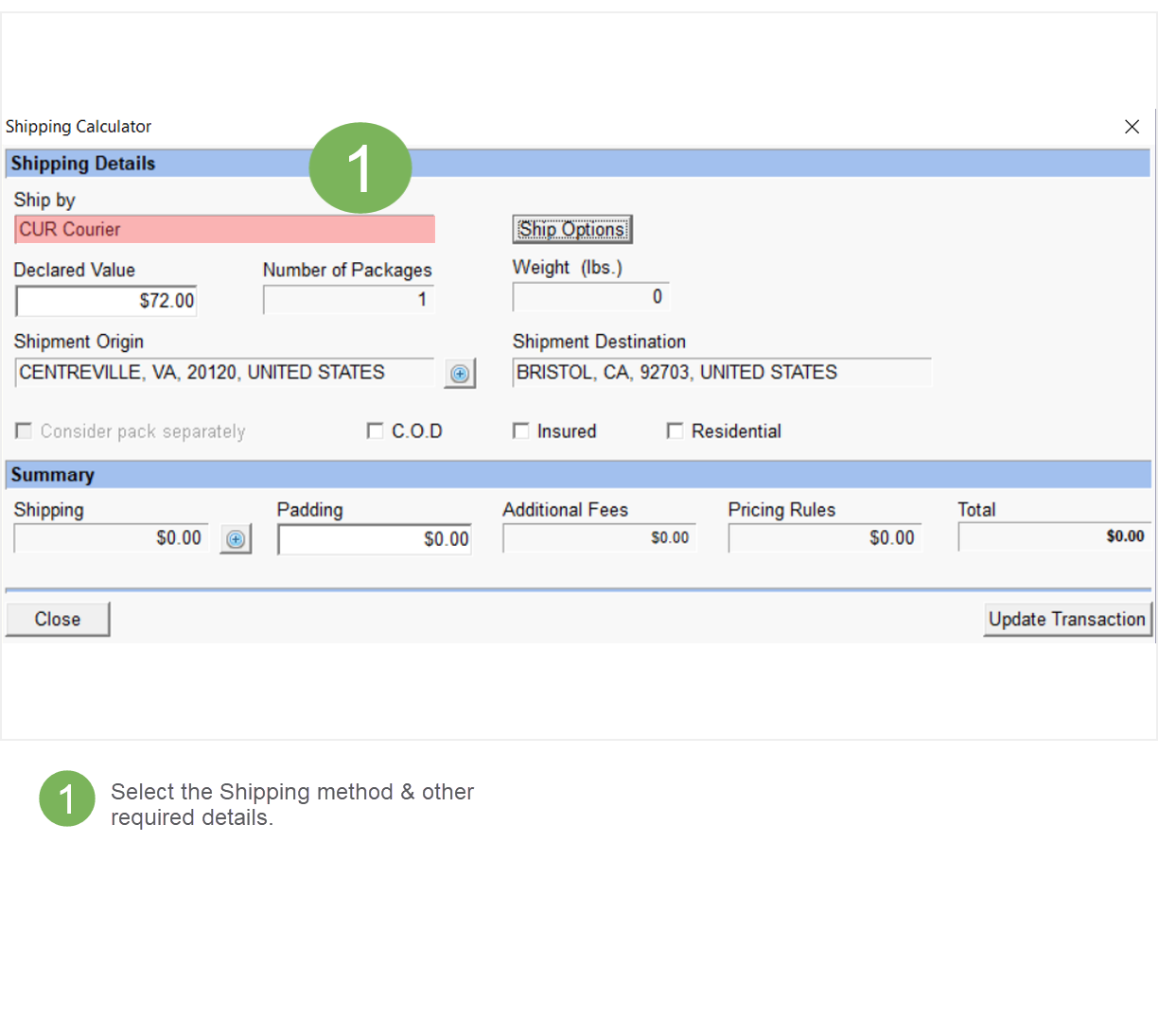Image resolution: width=1176 pixels, height=1035 pixels.
Task: Click the Ship Options button
Action: [x=571, y=230]
